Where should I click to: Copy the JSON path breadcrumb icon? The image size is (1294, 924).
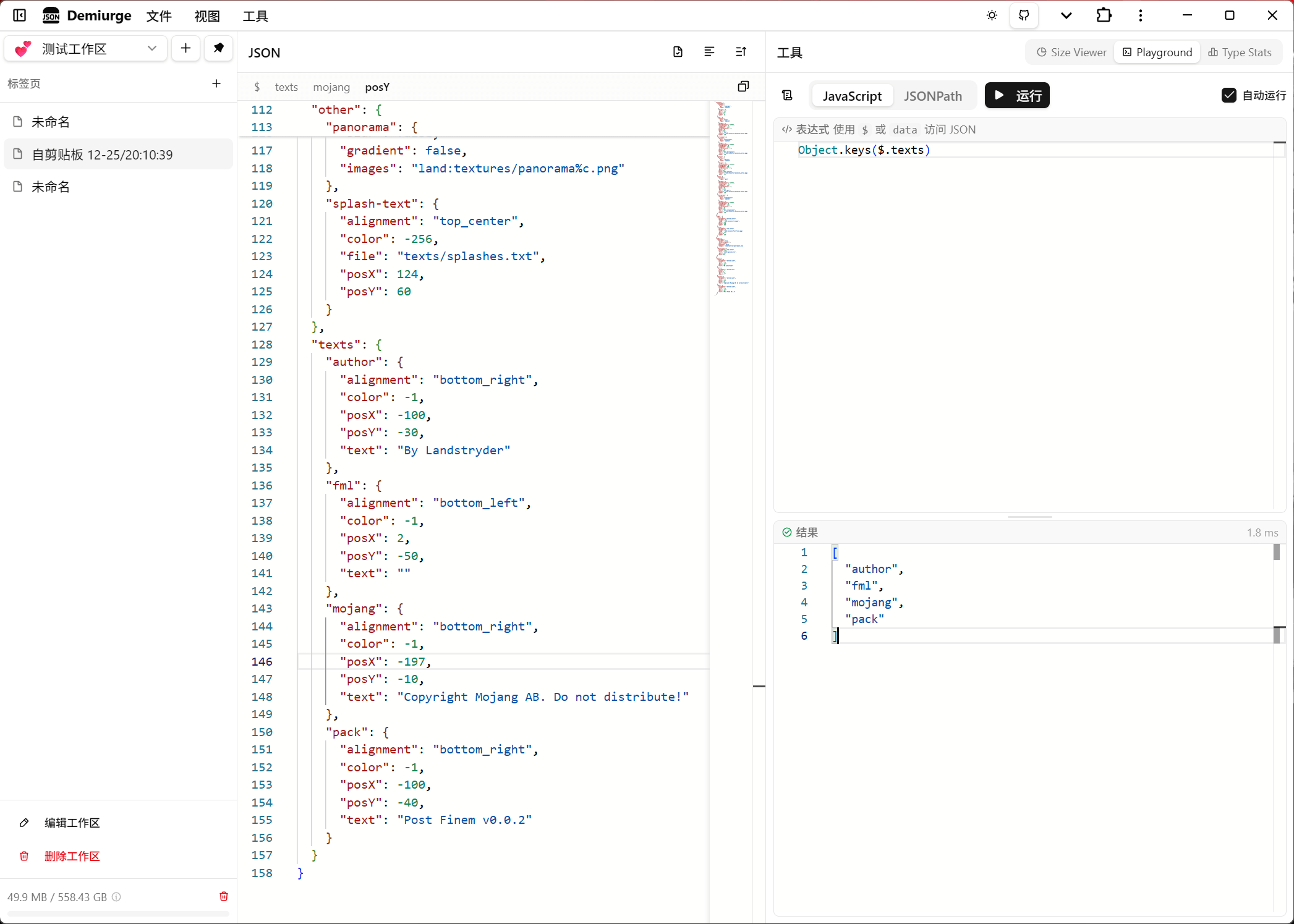click(x=743, y=87)
